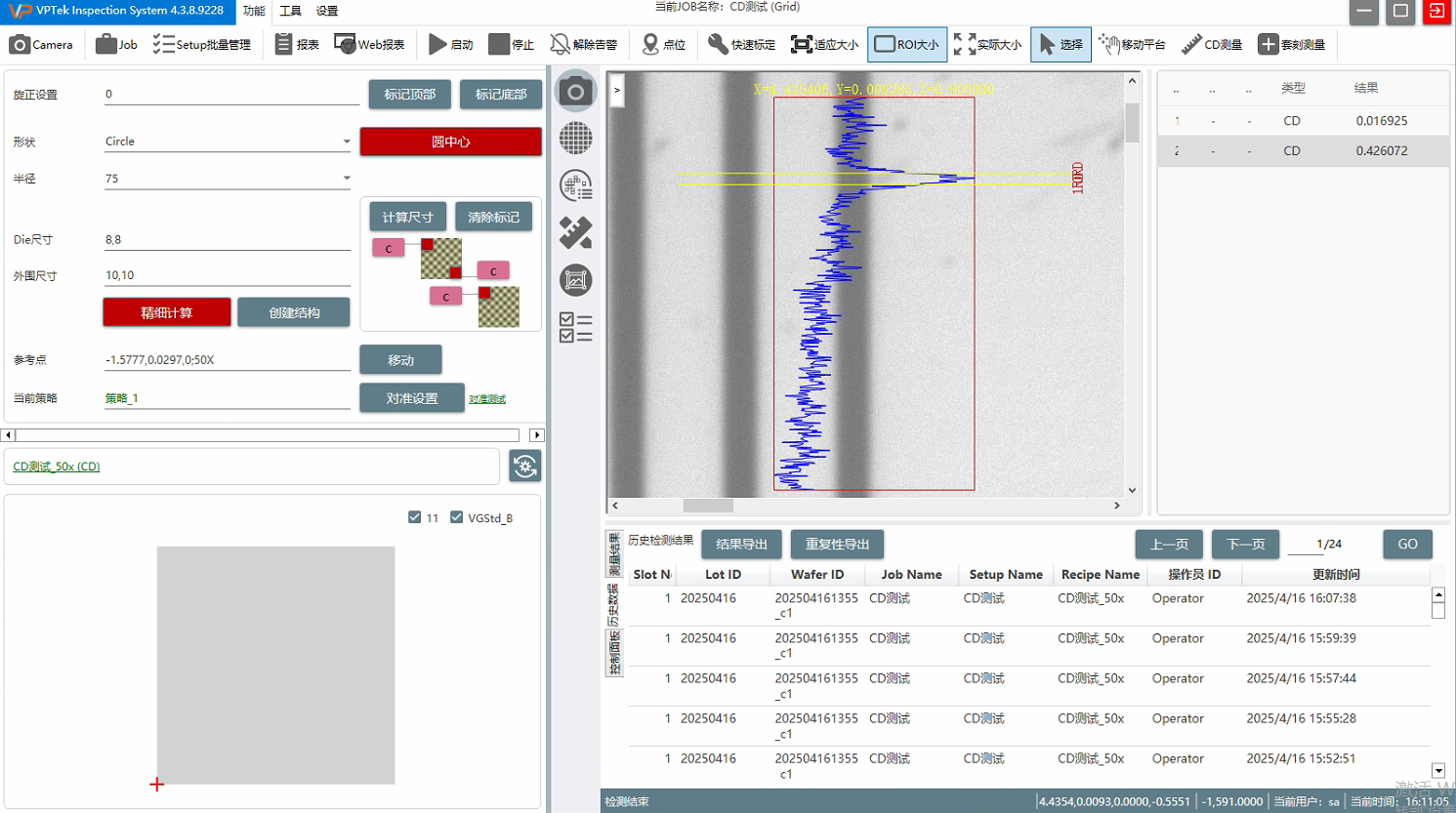Click the 标记底部 button
This screenshot has height=813, width=1456.
pos(501,95)
